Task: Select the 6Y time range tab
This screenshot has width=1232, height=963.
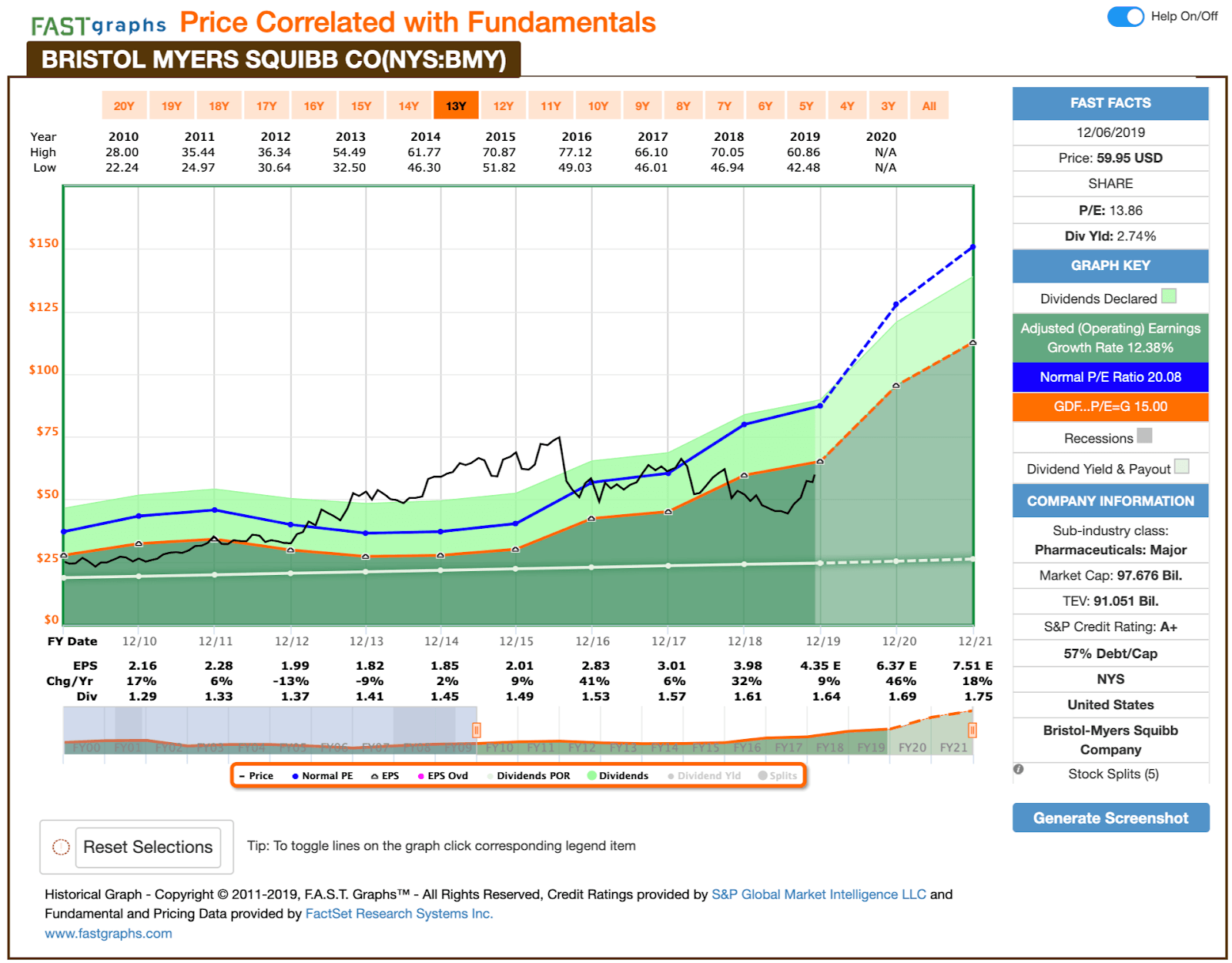Action: (x=765, y=106)
